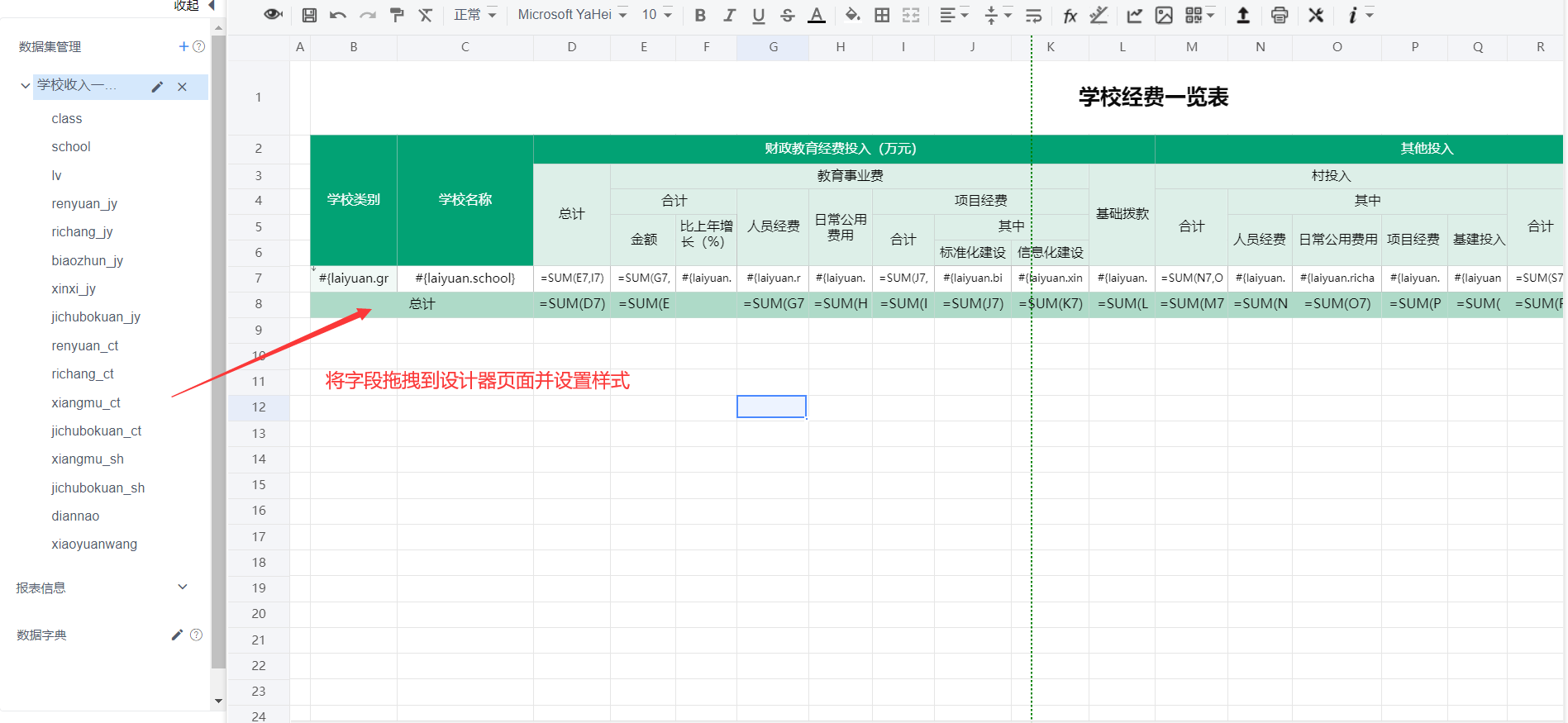
Task: Toggle strikethrough formatting
Action: pos(788,15)
